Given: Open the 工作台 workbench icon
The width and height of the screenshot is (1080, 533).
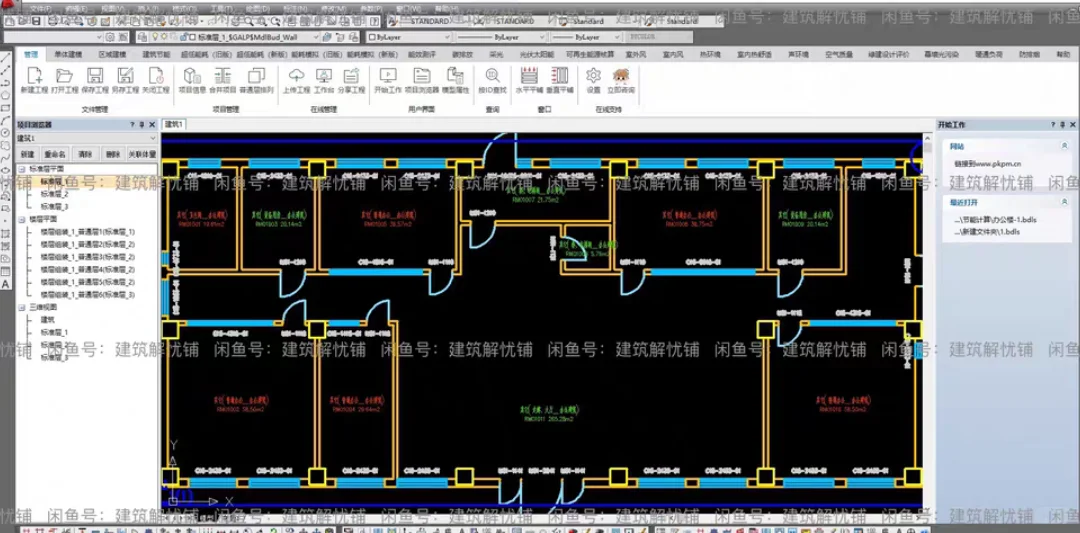Looking at the screenshot, I should point(324,80).
